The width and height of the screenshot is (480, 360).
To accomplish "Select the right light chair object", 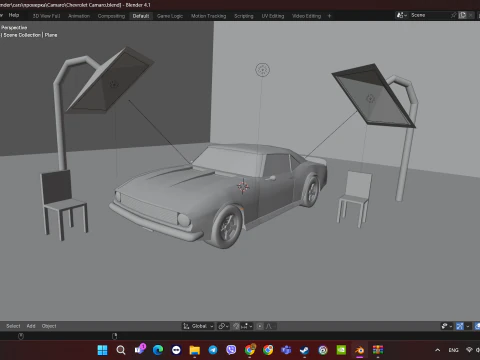I will (354, 199).
